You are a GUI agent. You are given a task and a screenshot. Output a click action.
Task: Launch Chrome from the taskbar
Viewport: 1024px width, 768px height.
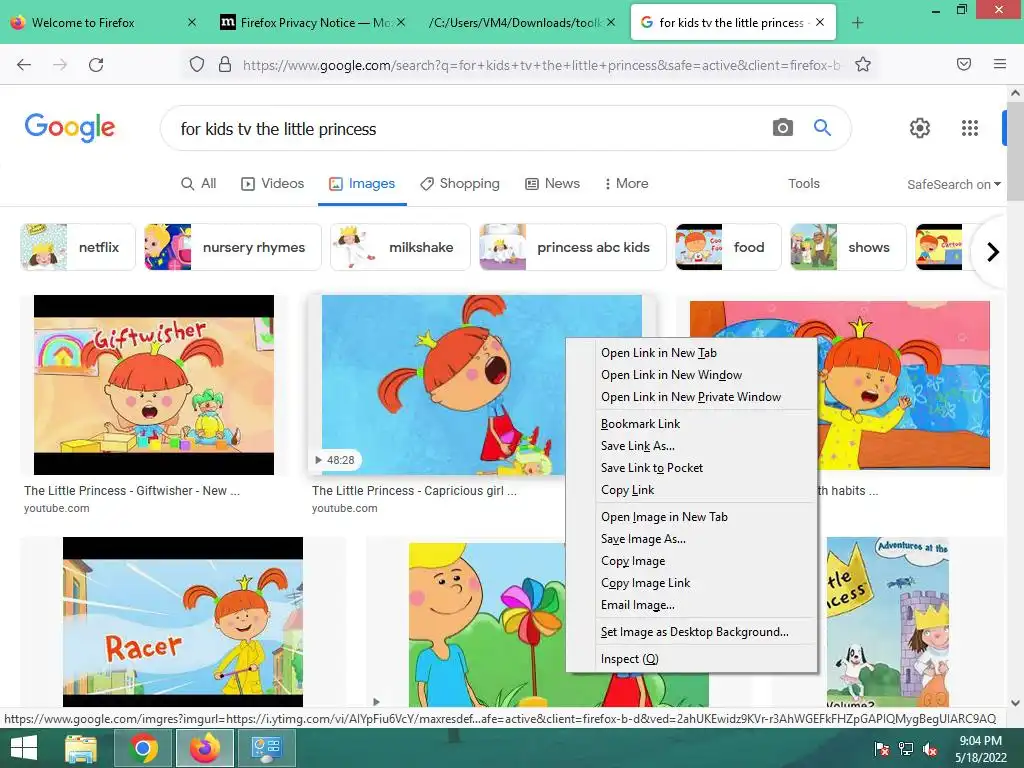point(143,748)
